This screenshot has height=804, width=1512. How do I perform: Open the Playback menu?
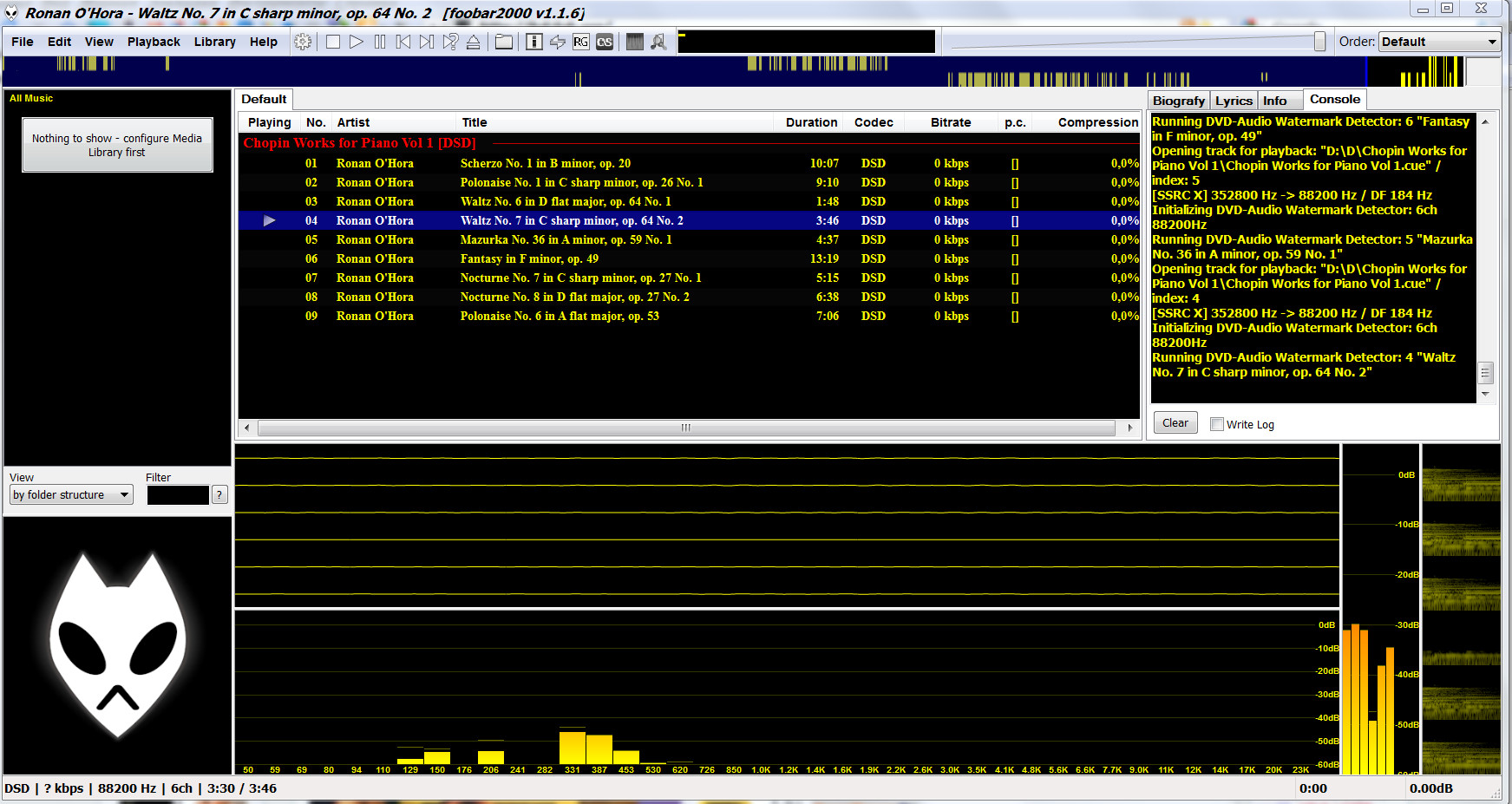(x=154, y=42)
